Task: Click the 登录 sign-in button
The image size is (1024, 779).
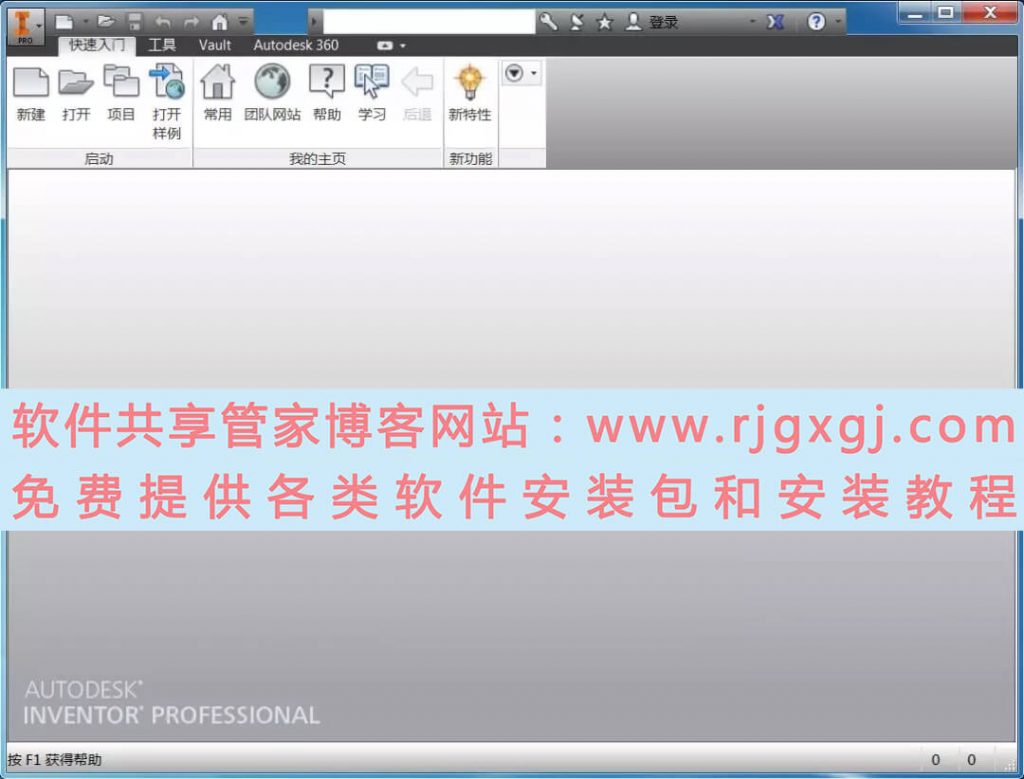Action: click(652, 22)
